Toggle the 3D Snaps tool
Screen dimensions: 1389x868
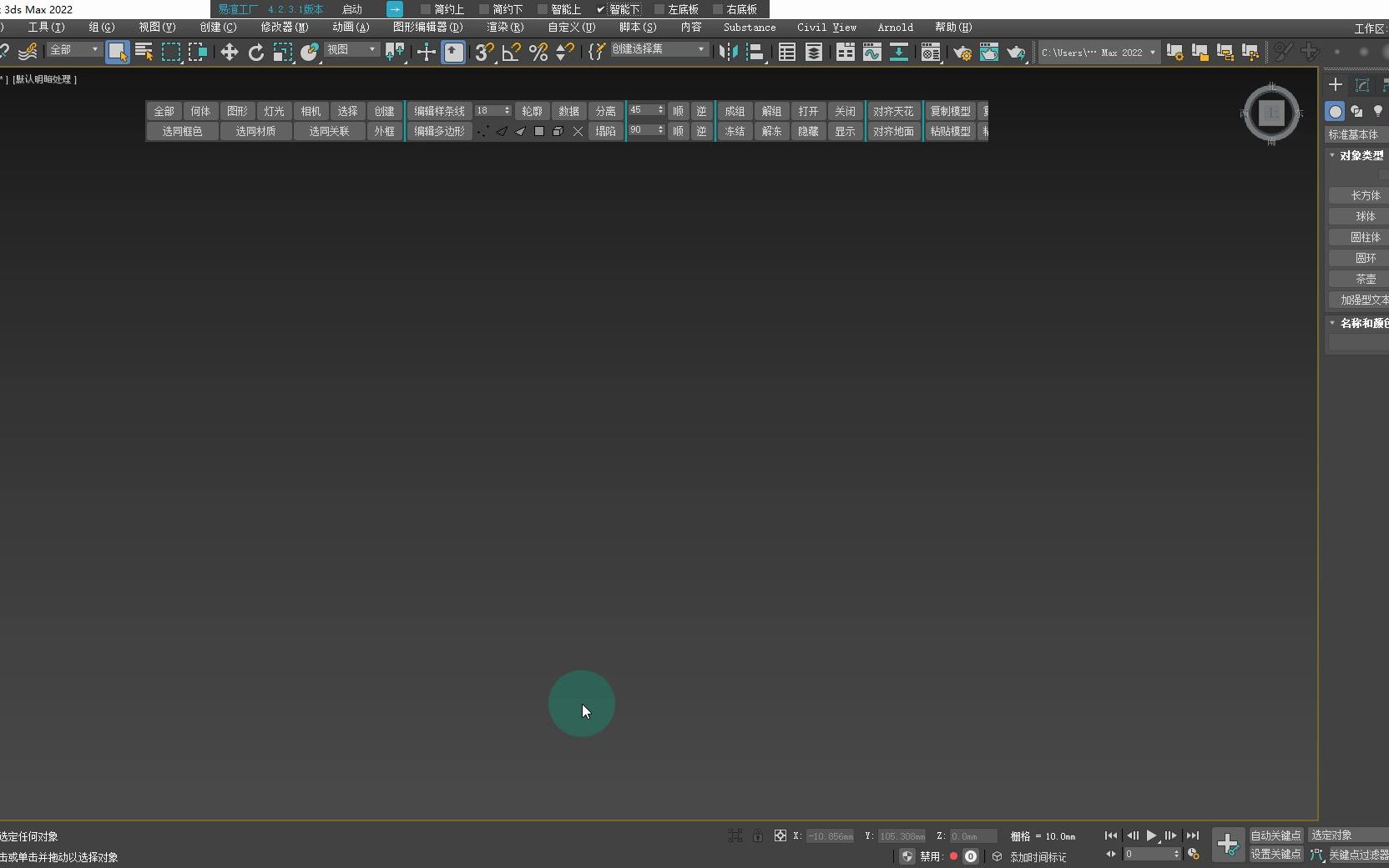[484, 52]
